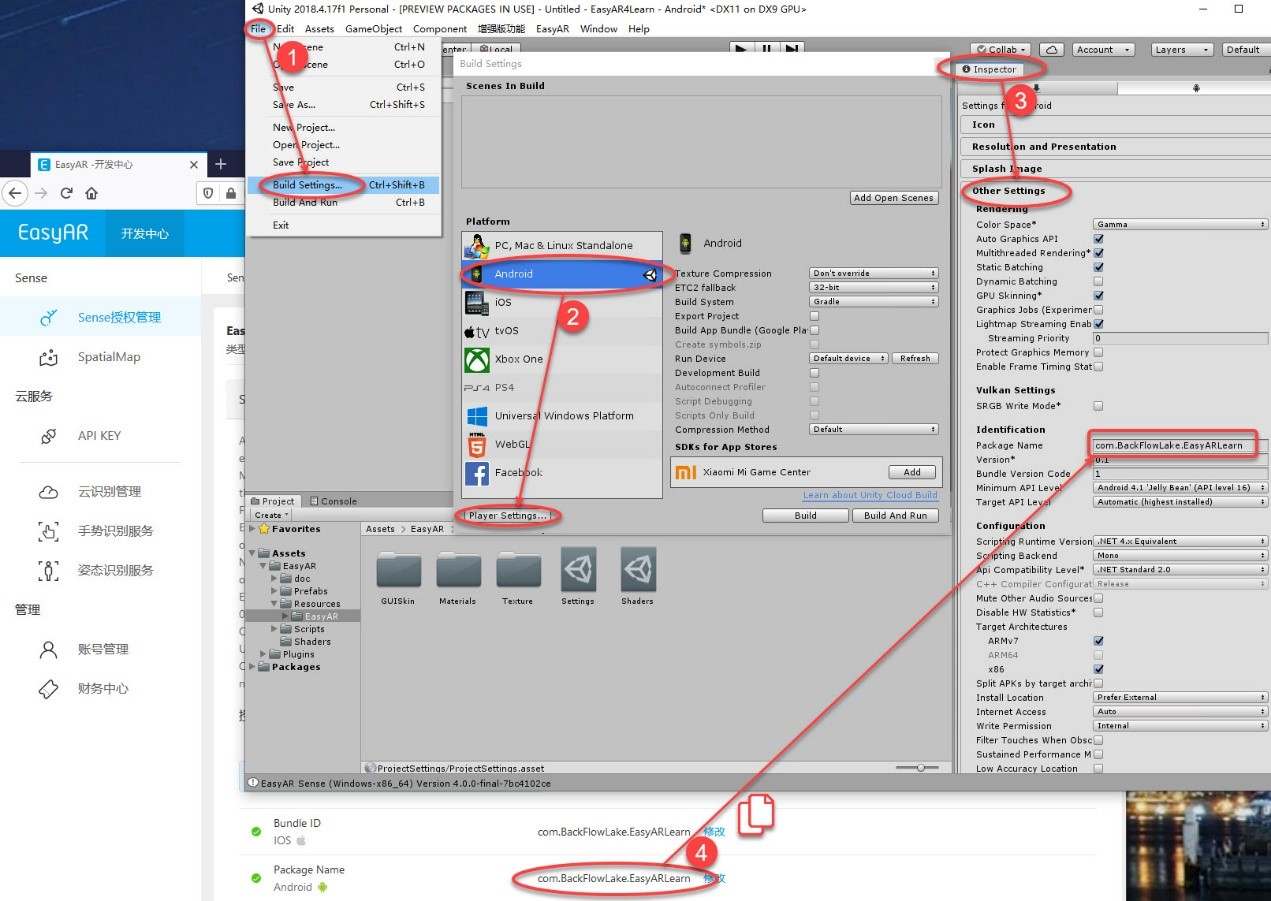The image size is (1271, 901).
Task: Click Refresh next to Run Device
Action: click(915, 358)
